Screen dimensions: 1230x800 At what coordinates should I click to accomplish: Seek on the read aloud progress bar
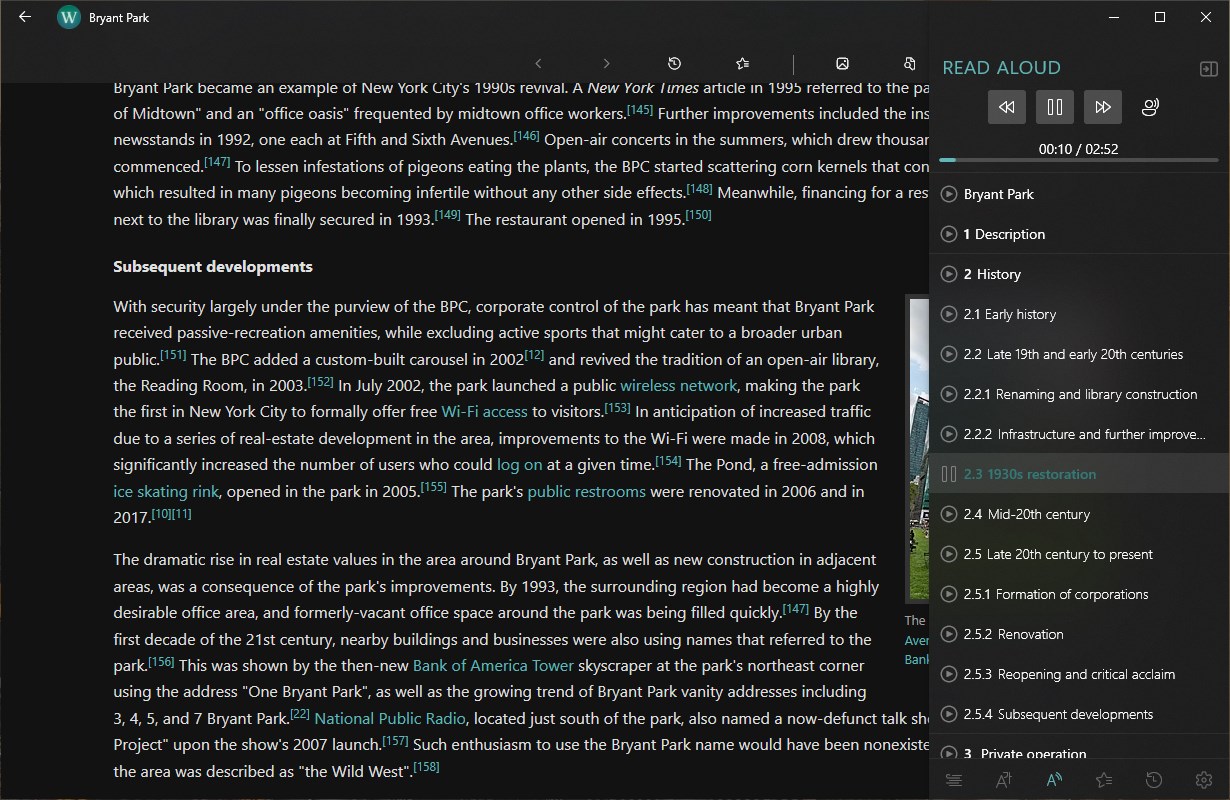(x=1079, y=160)
